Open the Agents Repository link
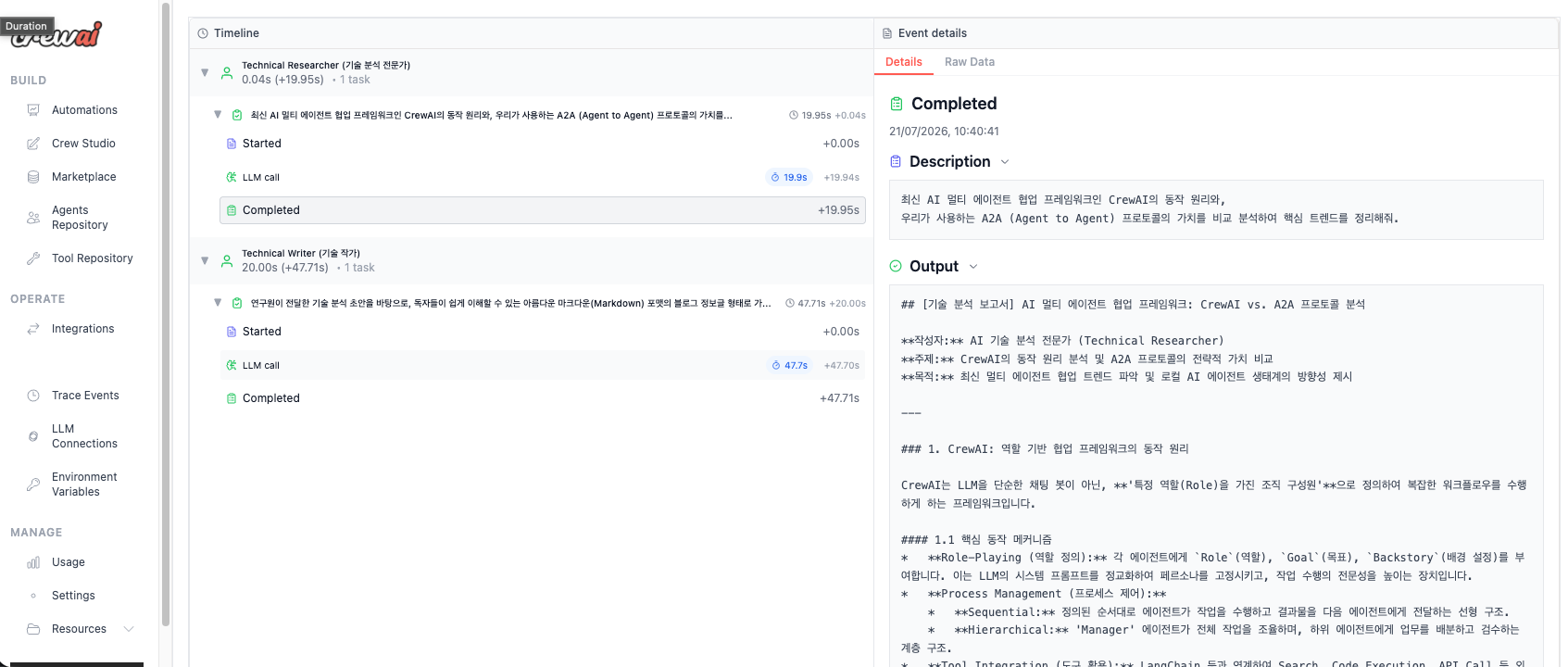Screen dimensions: 1568x667 click(80, 218)
